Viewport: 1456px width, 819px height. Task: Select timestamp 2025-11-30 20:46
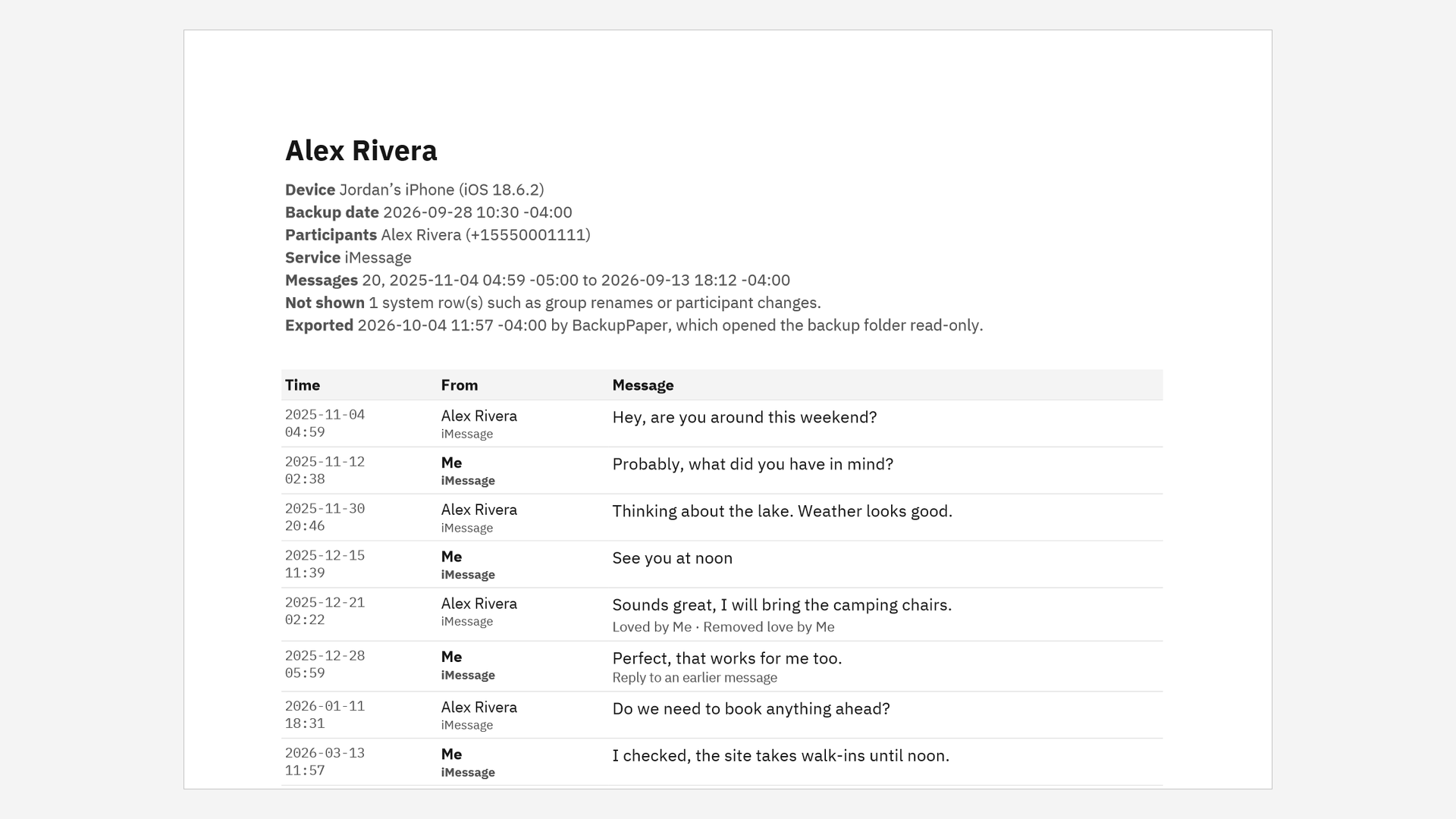325,517
